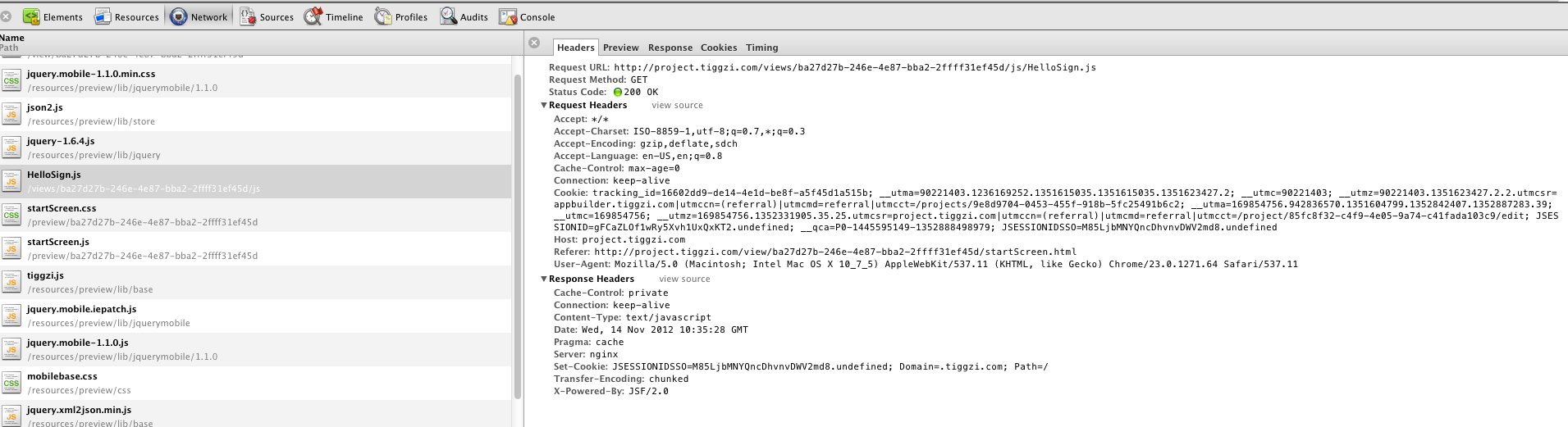Open the Response tab
The width and height of the screenshot is (1568, 427).
[670, 48]
